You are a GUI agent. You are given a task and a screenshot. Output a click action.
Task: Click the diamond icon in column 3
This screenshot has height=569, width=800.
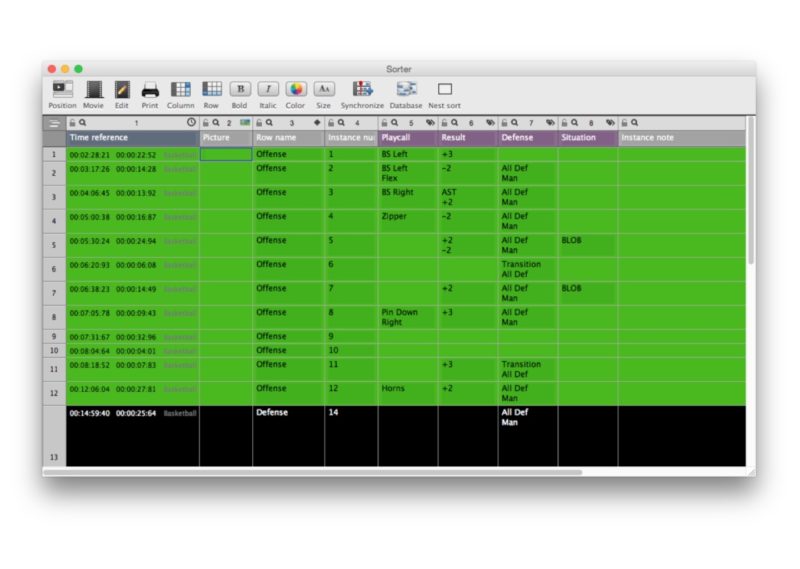(x=317, y=122)
